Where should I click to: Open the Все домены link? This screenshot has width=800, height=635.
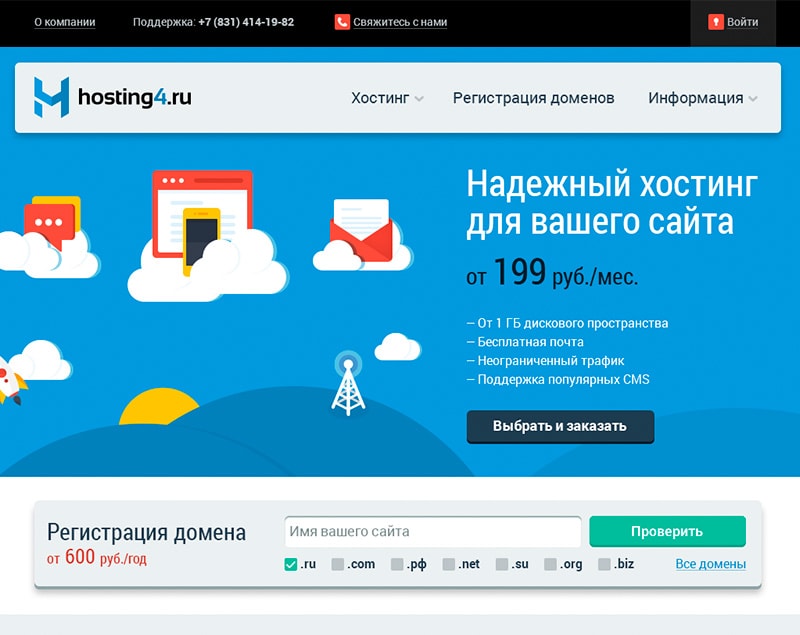(710, 564)
